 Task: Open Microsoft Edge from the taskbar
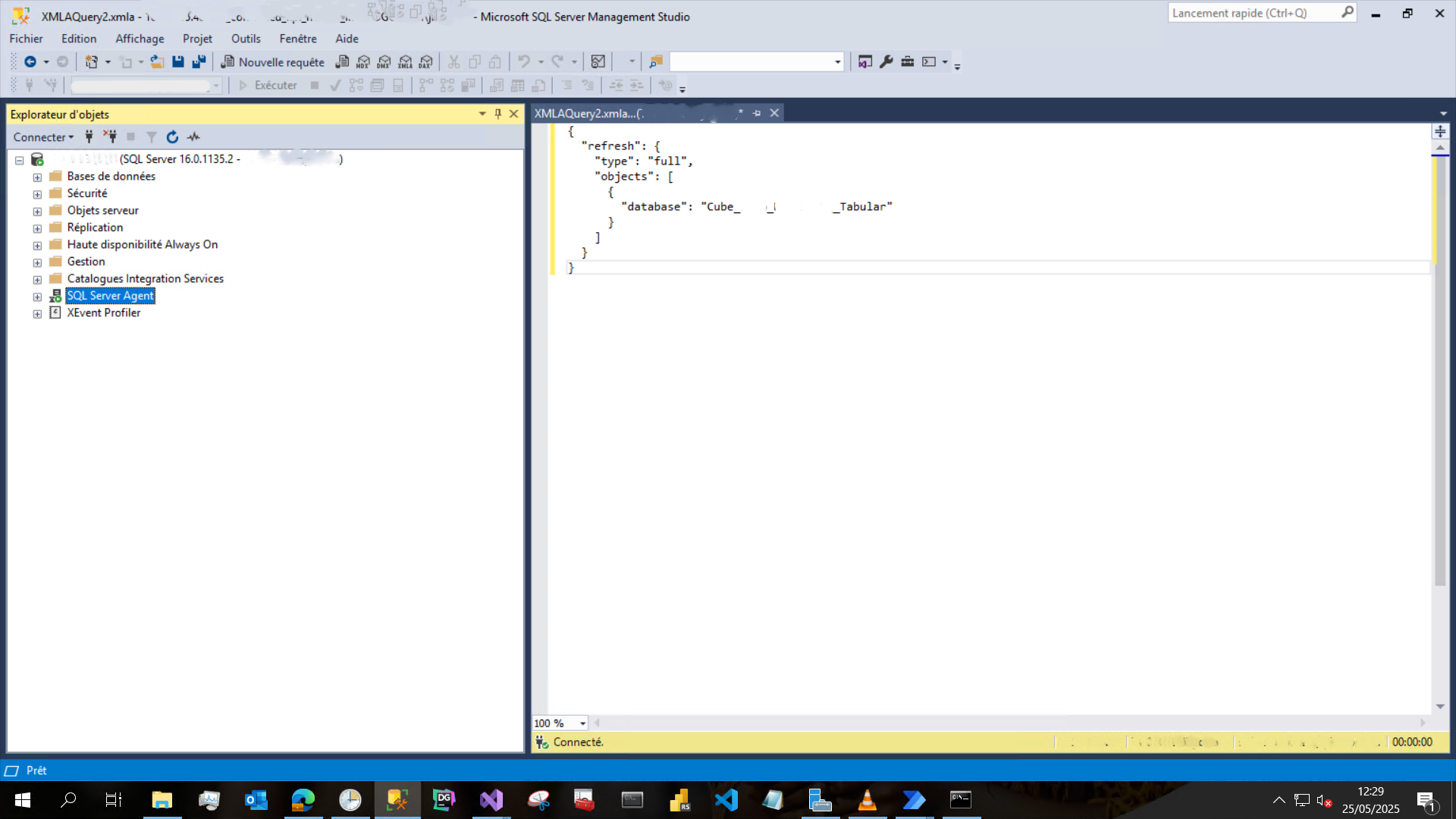click(x=303, y=800)
